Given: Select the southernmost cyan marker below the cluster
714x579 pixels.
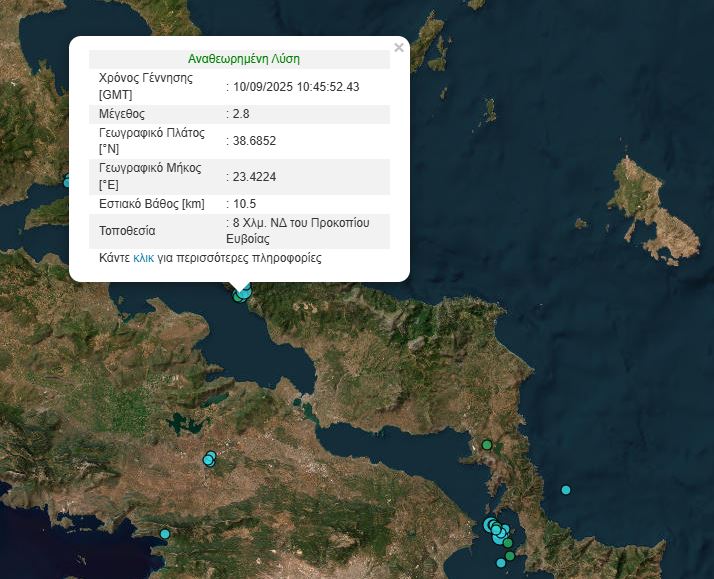Looking at the screenshot, I should point(501,563).
